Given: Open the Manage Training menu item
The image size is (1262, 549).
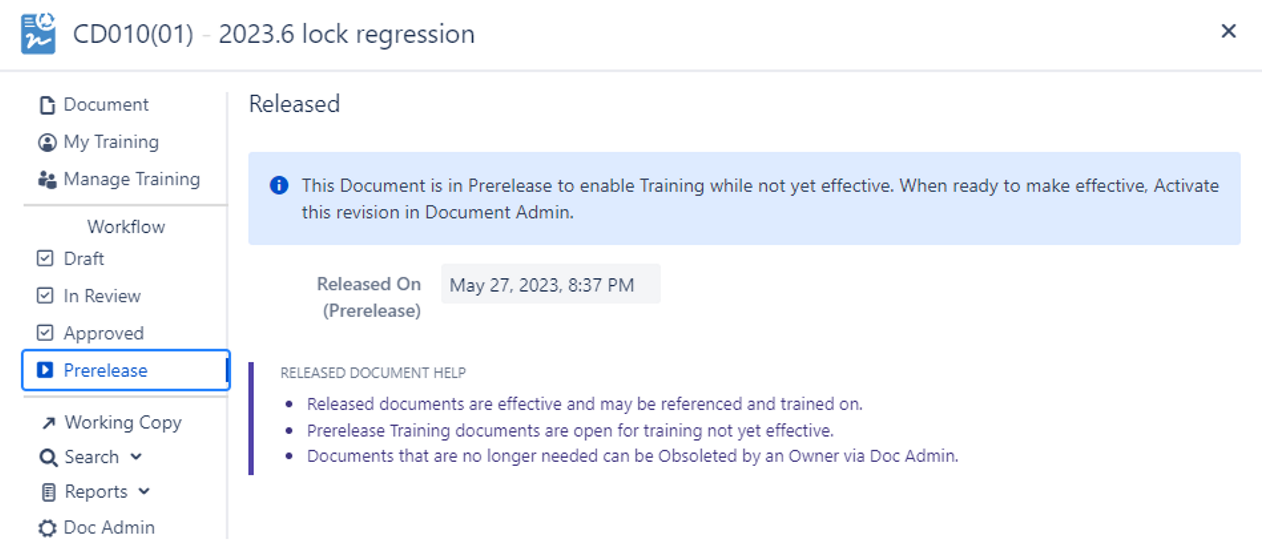Looking at the screenshot, I should coord(131,180).
